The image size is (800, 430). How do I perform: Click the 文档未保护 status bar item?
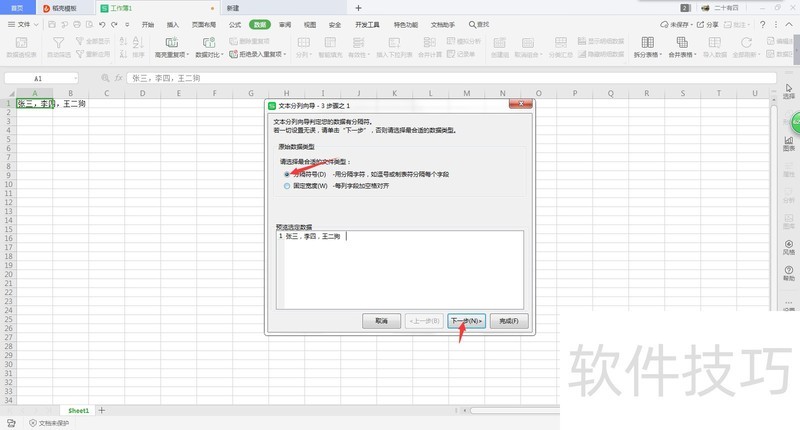pyautogui.click(x=49, y=423)
